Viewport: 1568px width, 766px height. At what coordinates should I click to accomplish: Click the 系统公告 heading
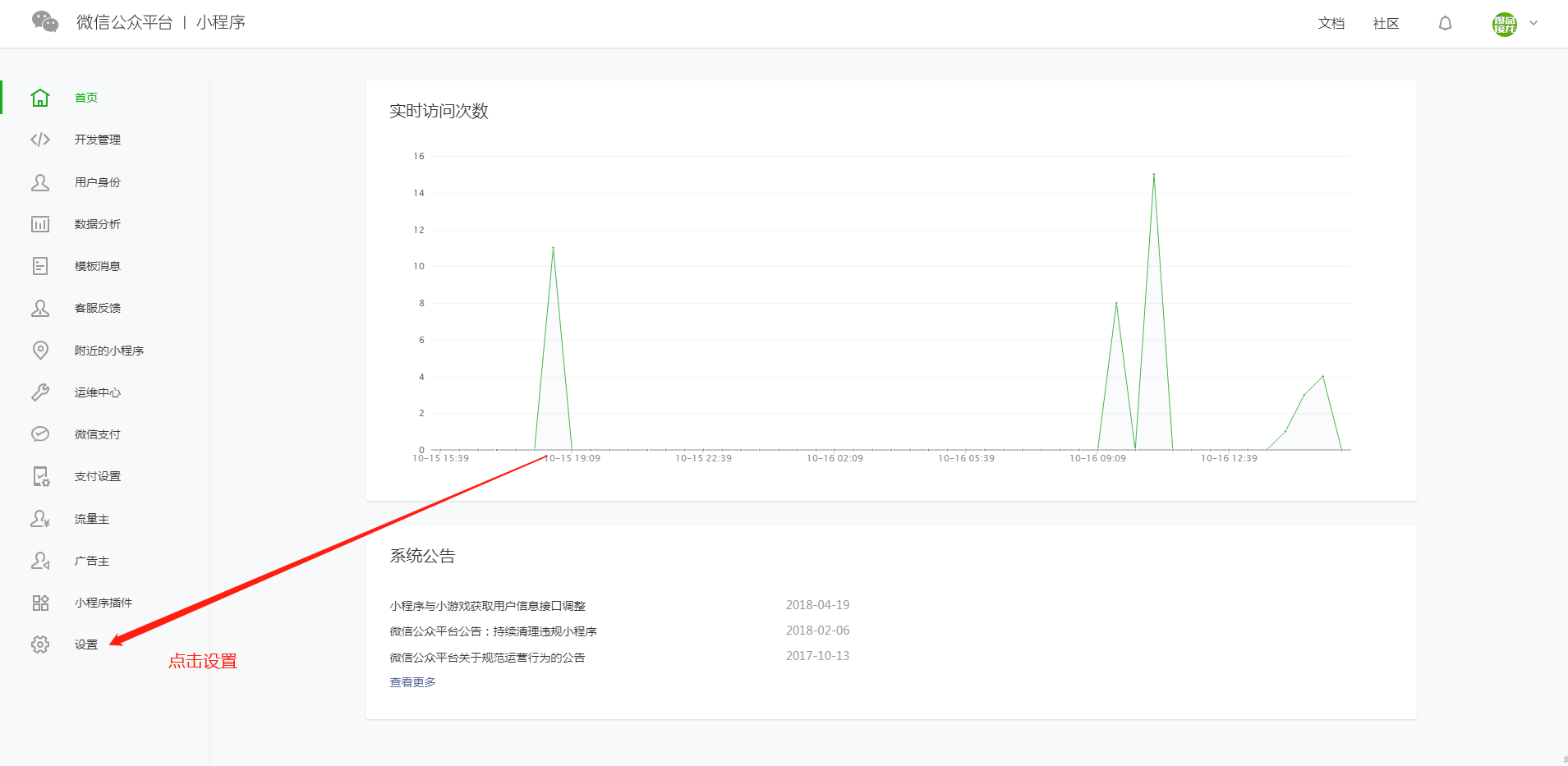pos(422,556)
